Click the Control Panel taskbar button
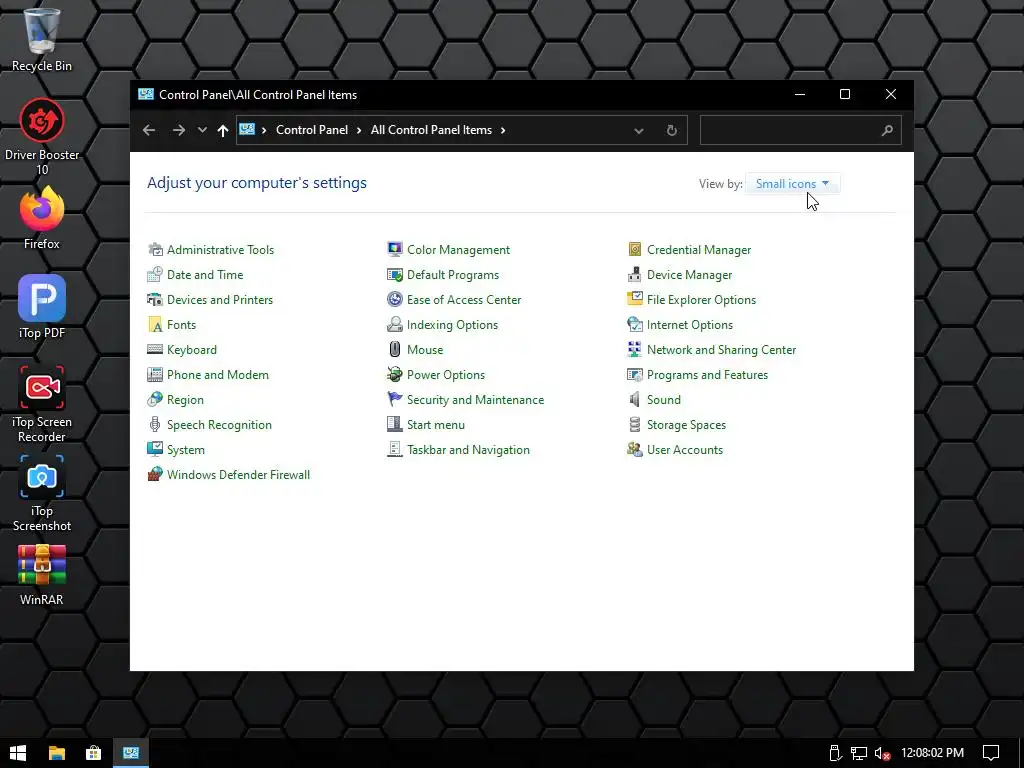 (131, 753)
